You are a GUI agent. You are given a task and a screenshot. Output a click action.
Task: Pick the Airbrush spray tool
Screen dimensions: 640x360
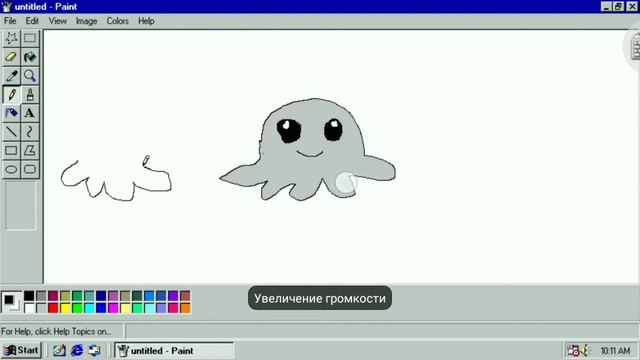coord(11,113)
